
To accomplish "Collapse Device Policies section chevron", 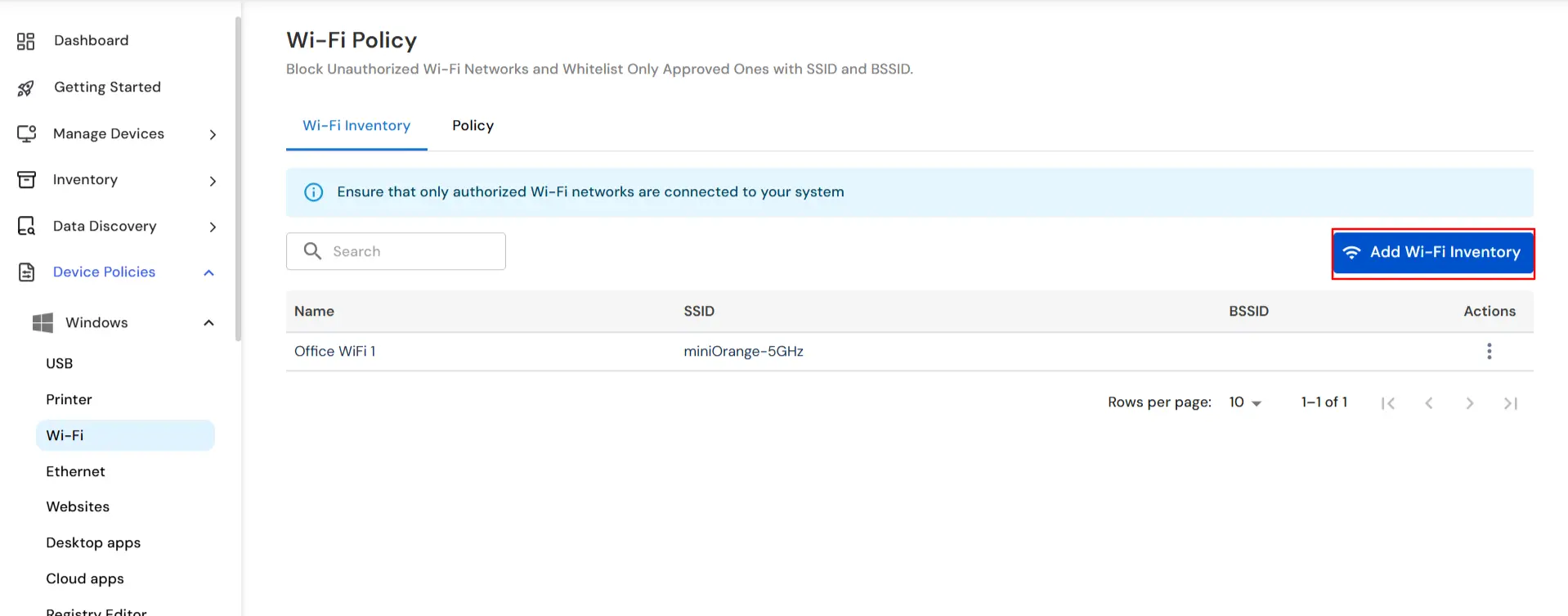I will [x=208, y=272].
